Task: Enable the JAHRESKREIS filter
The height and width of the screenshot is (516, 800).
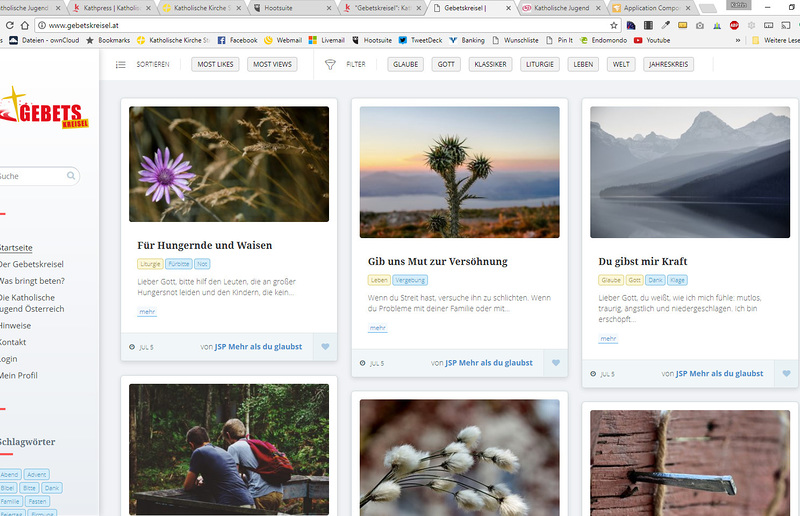Action: point(669,64)
